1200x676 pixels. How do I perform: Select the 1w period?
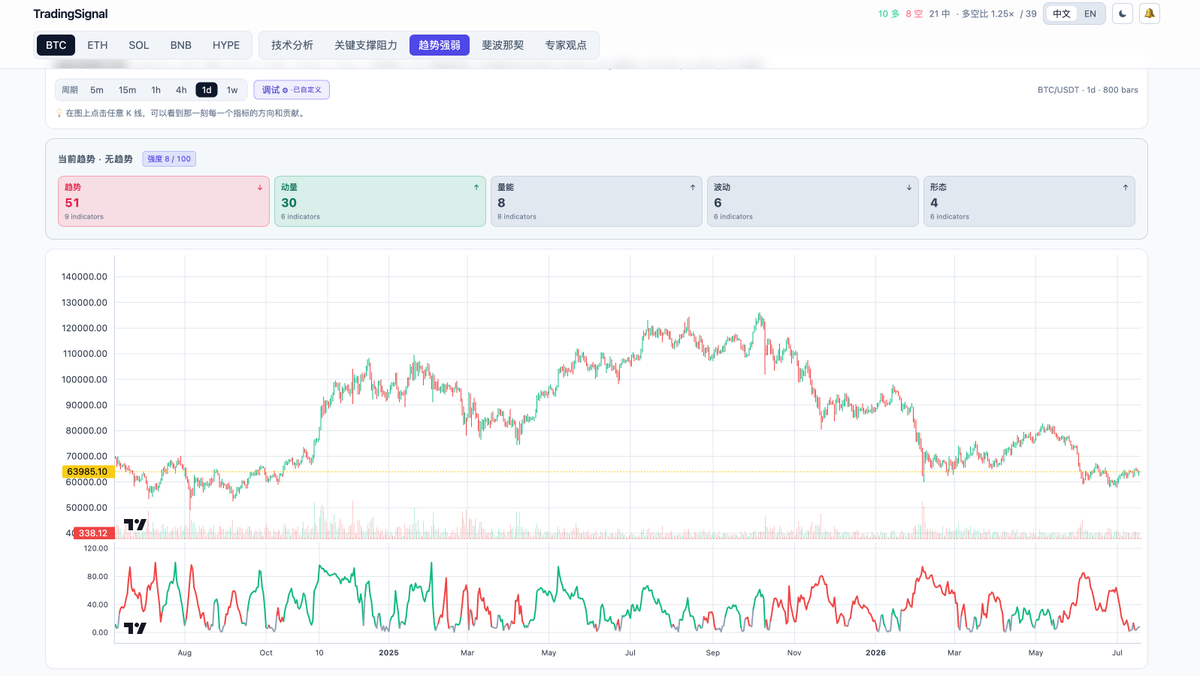coord(232,90)
